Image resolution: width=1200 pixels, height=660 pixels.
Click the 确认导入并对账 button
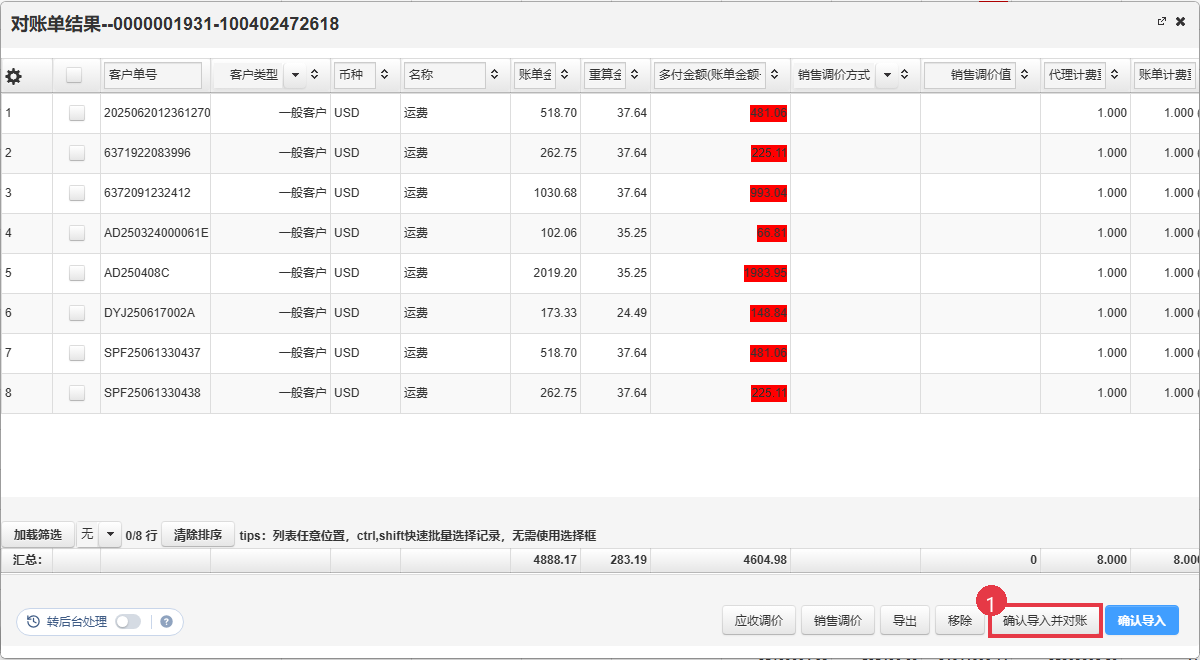tap(1045, 620)
